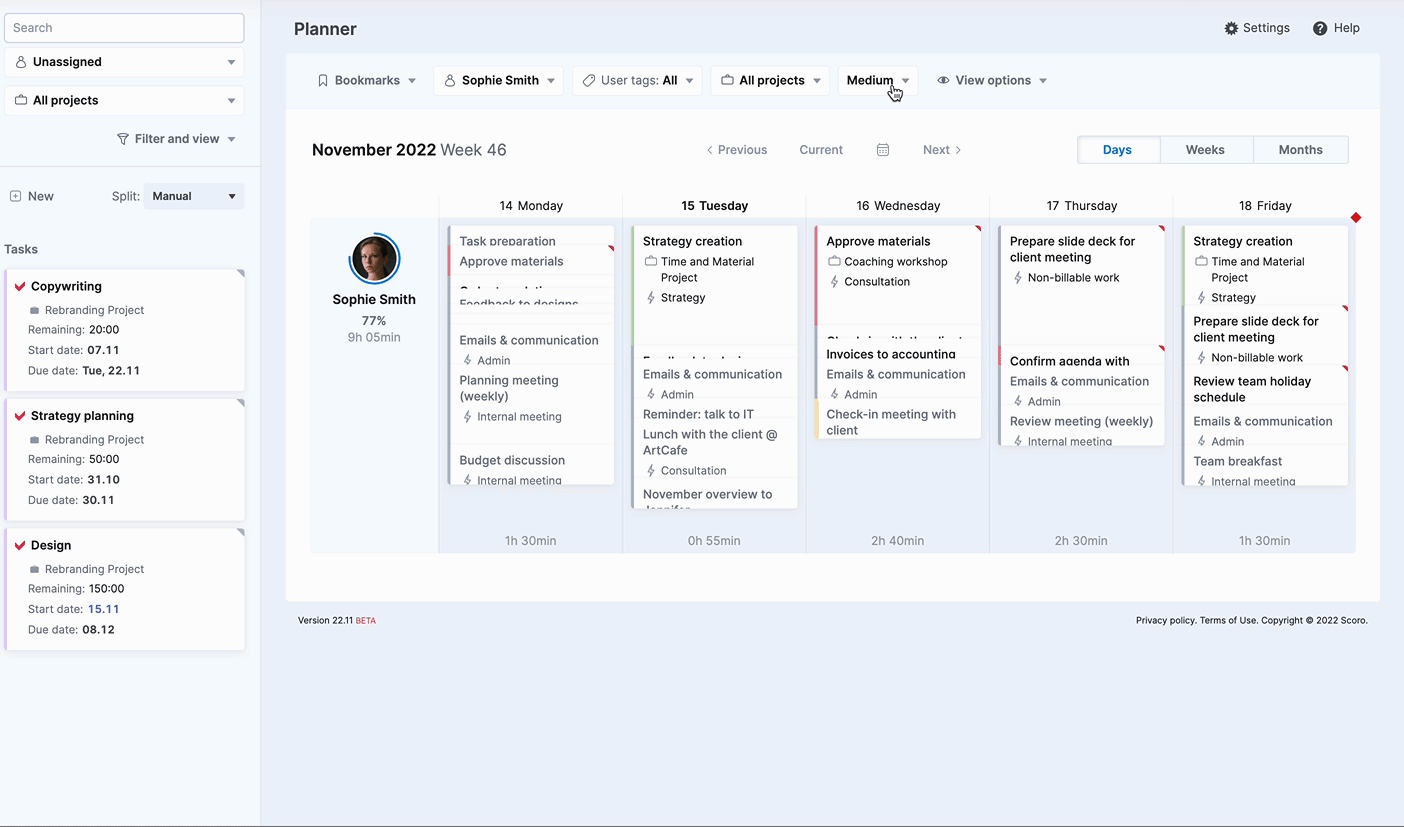Click the tag icon beside User tags
The image size is (1404, 827).
tap(589, 80)
